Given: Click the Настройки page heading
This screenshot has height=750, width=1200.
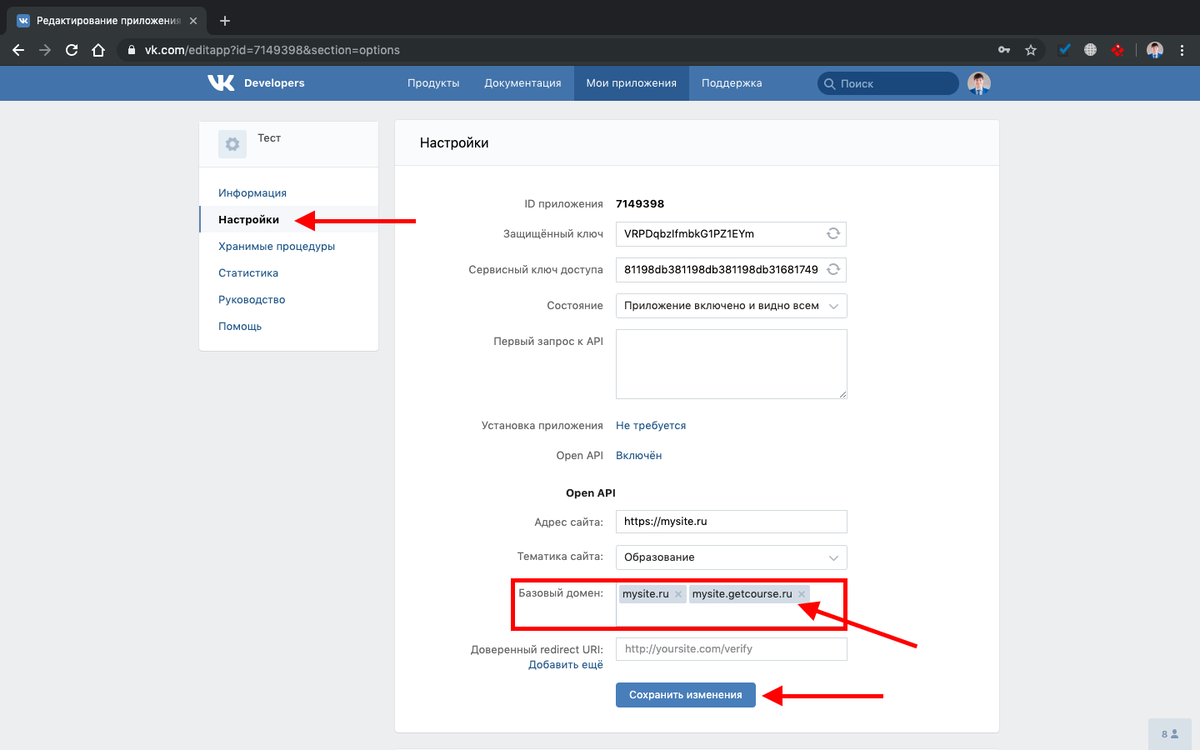Looking at the screenshot, I should click(x=454, y=143).
